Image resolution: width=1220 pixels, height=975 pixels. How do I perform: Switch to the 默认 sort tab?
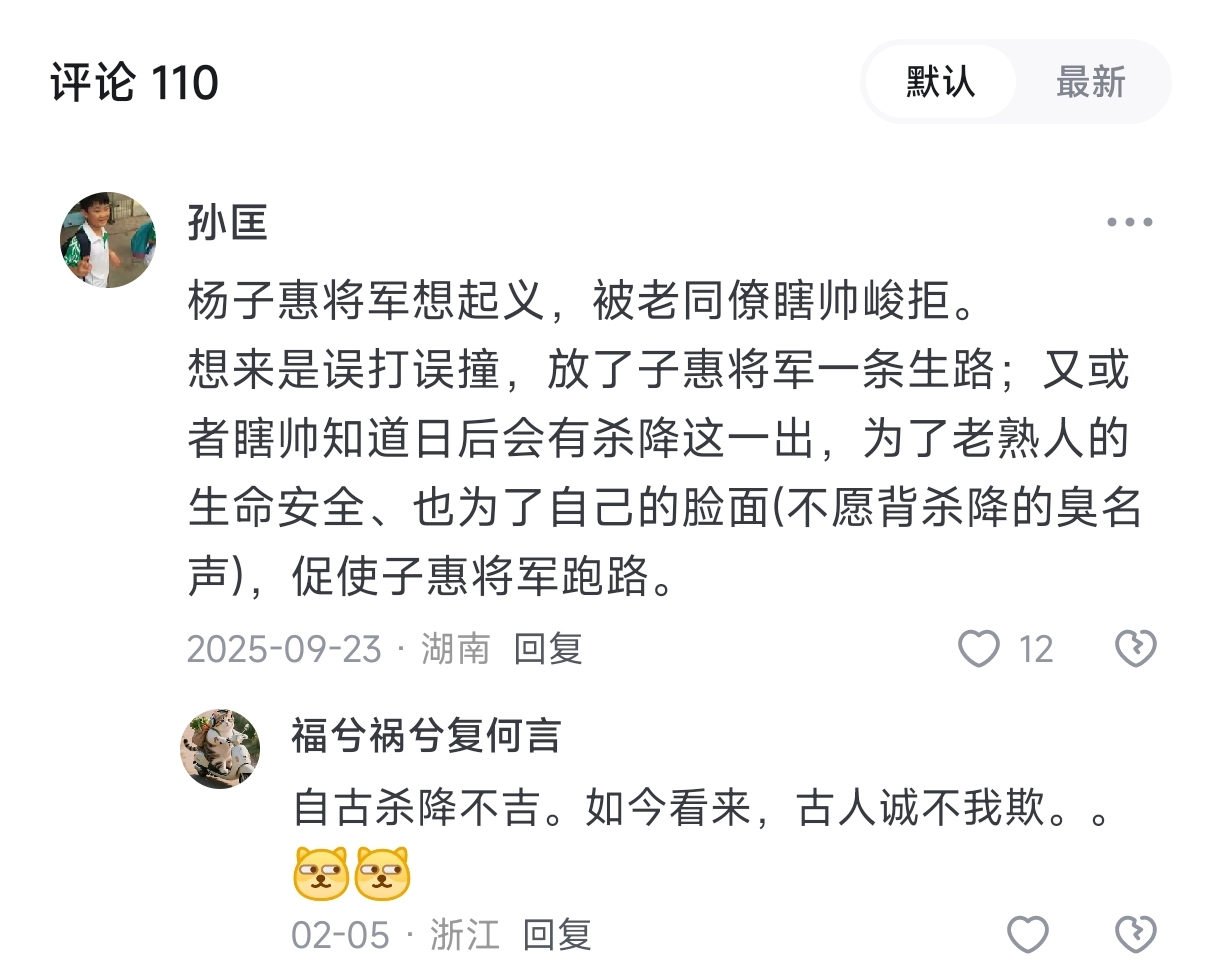pos(940,82)
